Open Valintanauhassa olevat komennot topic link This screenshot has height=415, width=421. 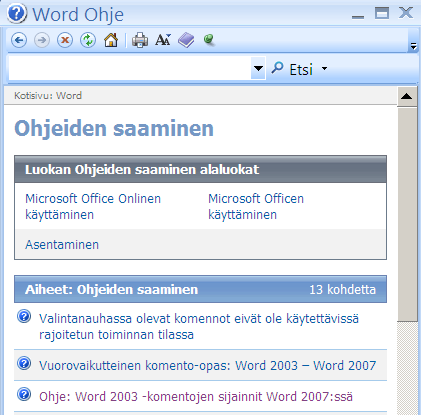(199, 326)
